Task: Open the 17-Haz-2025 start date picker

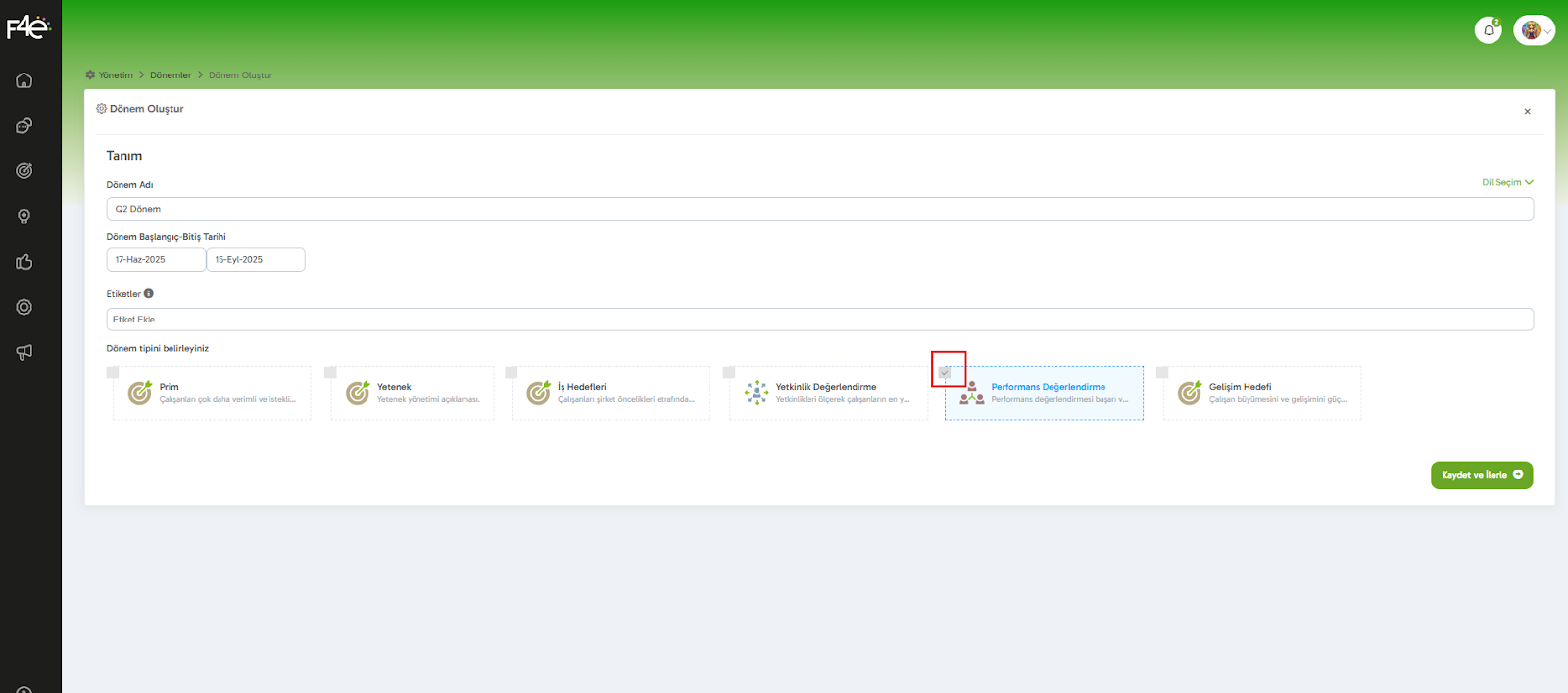Action: [x=156, y=260]
